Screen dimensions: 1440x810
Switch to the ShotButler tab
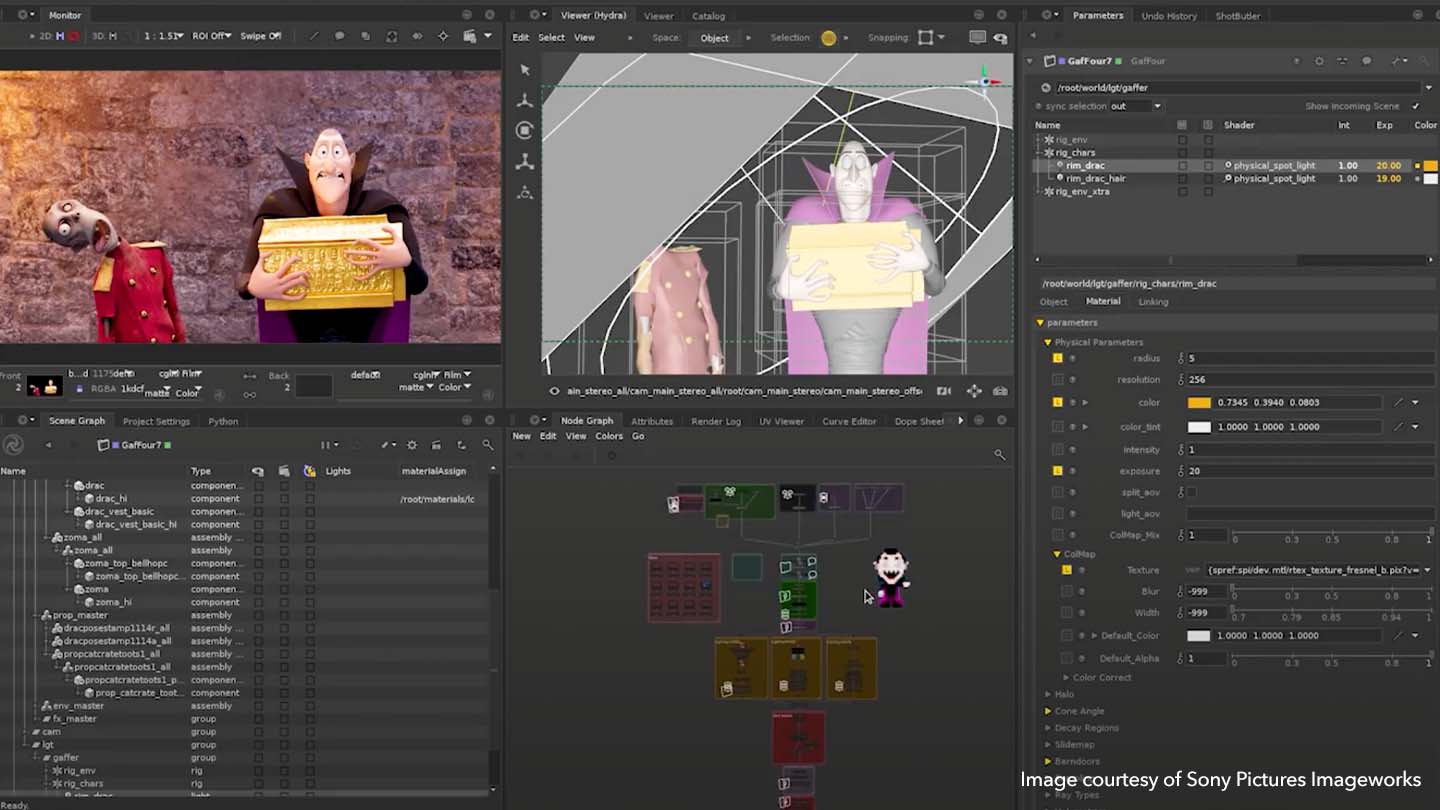(1238, 16)
